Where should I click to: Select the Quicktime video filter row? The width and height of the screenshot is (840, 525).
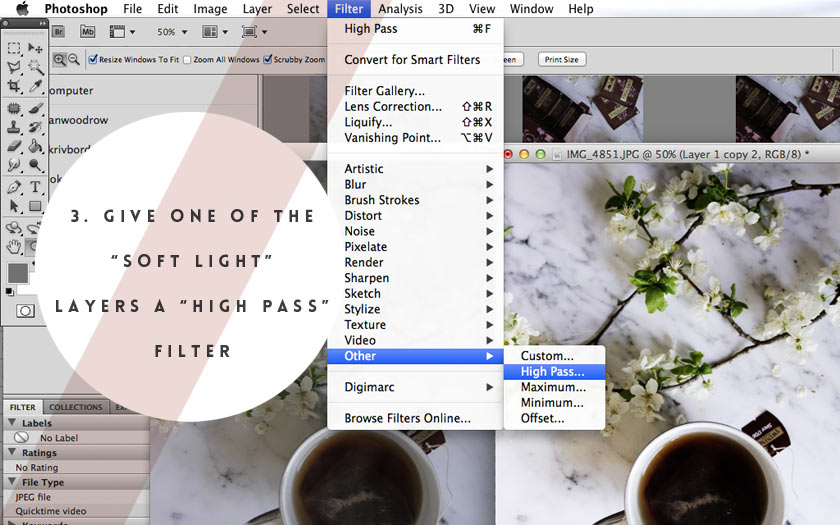point(76,511)
